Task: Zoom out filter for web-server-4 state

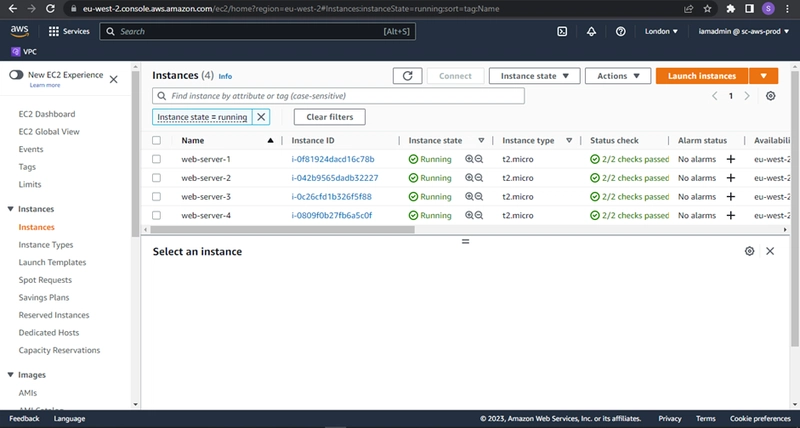Action: click(479, 215)
